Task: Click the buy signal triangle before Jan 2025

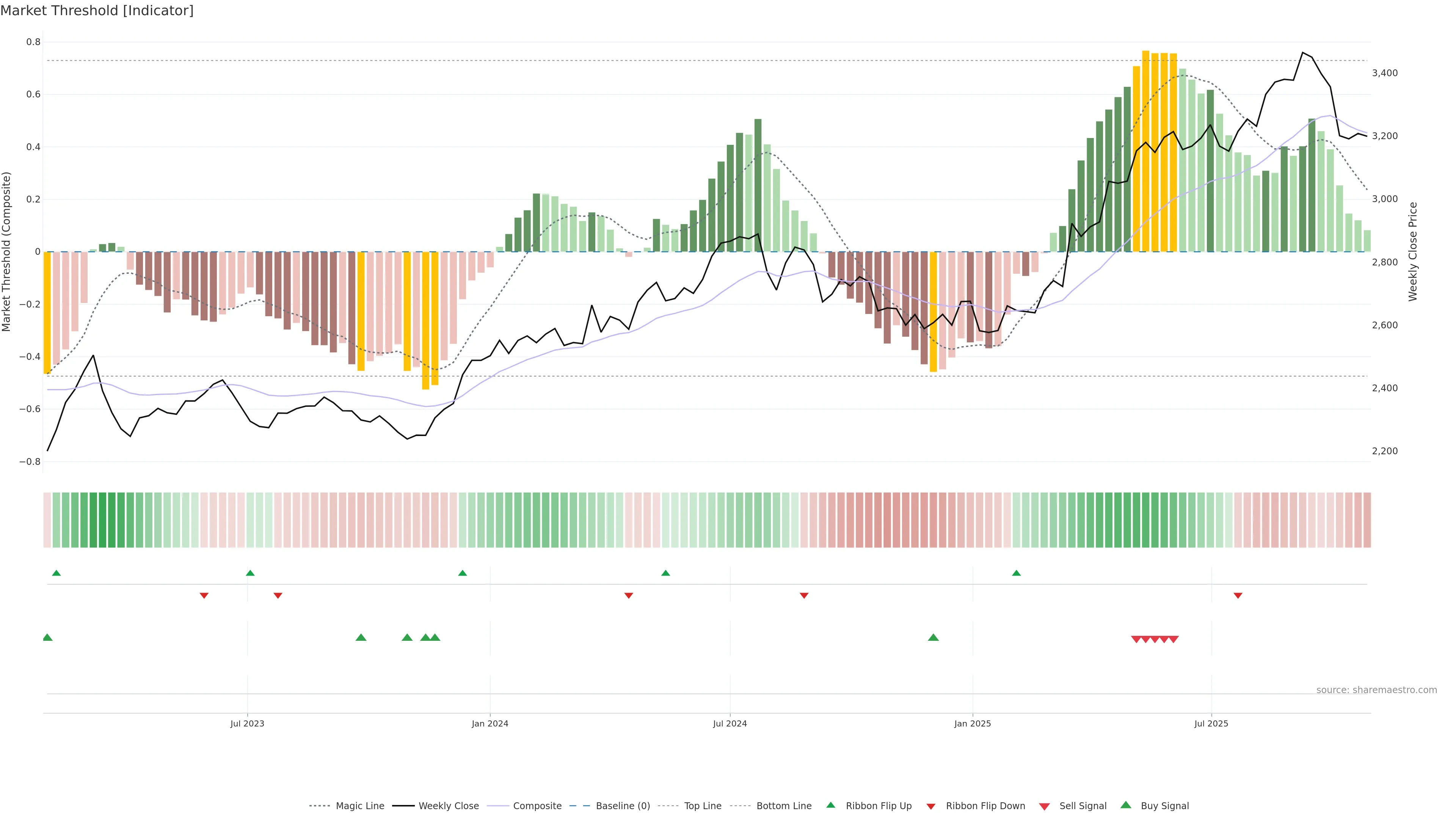Action: pos(933,637)
